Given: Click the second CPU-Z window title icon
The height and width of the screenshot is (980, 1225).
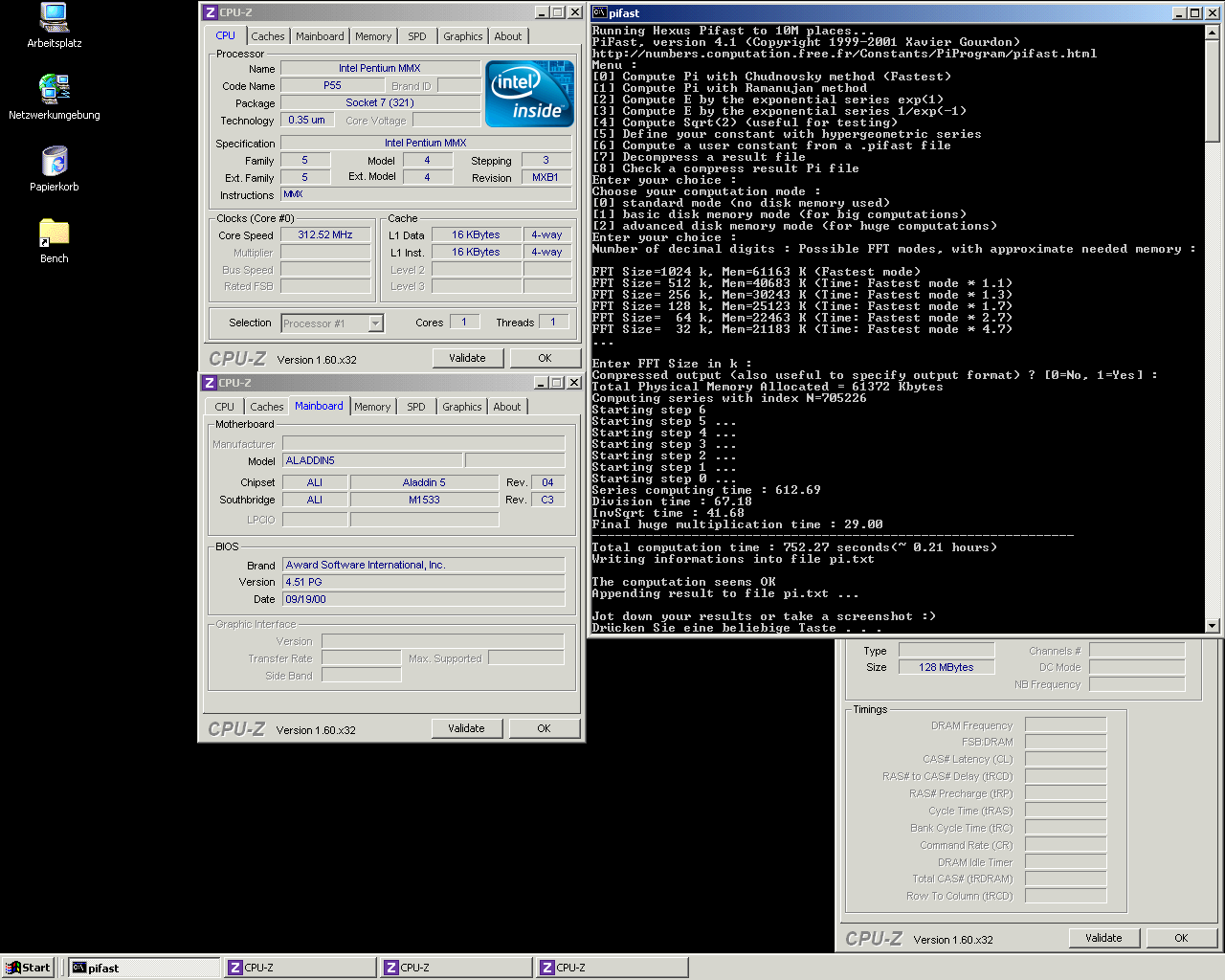Looking at the screenshot, I should pyautogui.click(x=210, y=383).
